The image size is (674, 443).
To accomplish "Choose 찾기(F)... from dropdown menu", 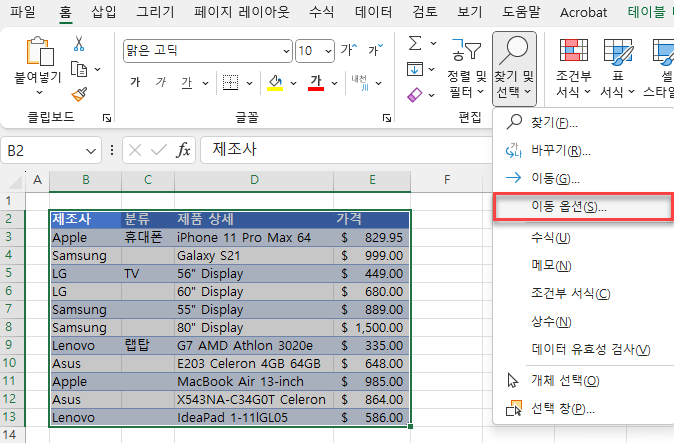I will pos(583,123).
